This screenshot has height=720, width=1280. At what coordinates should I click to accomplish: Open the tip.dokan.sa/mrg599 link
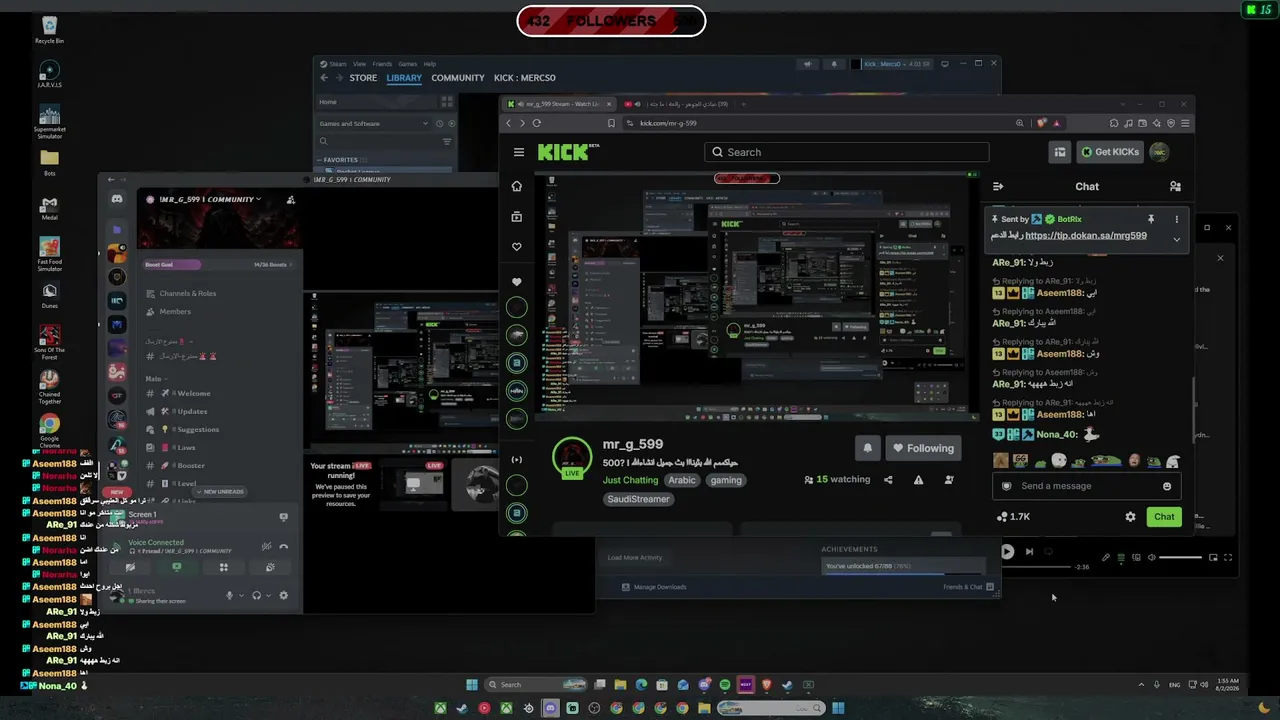pyautogui.click(x=1085, y=236)
